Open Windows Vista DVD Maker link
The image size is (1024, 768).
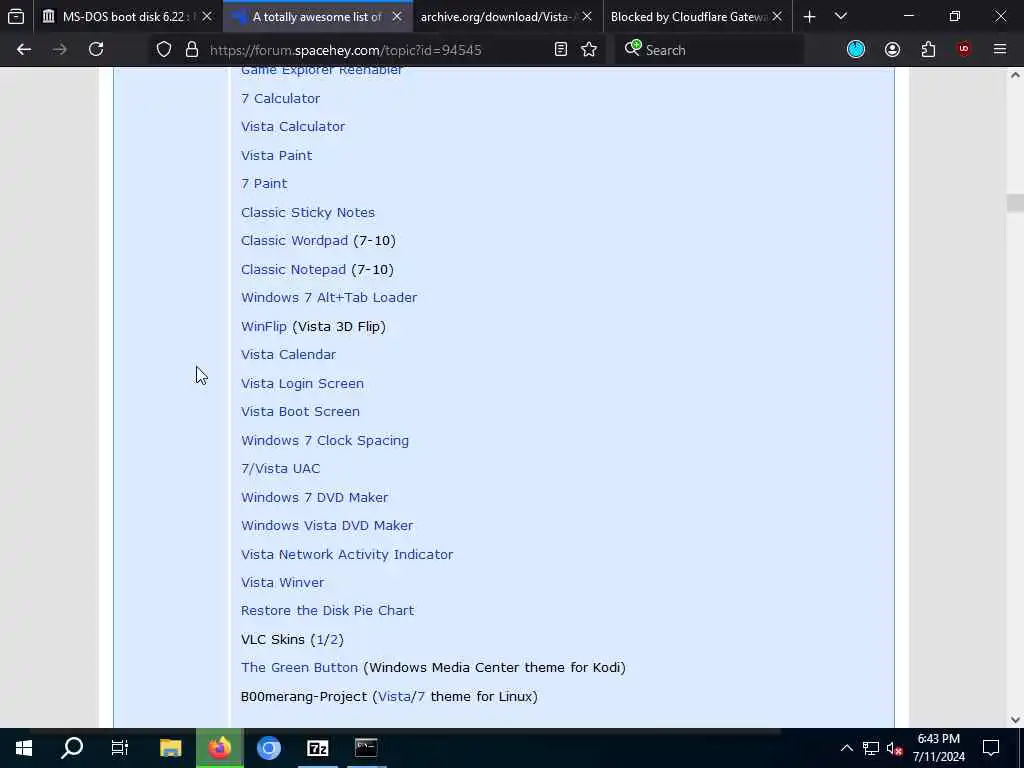pos(327,525)
